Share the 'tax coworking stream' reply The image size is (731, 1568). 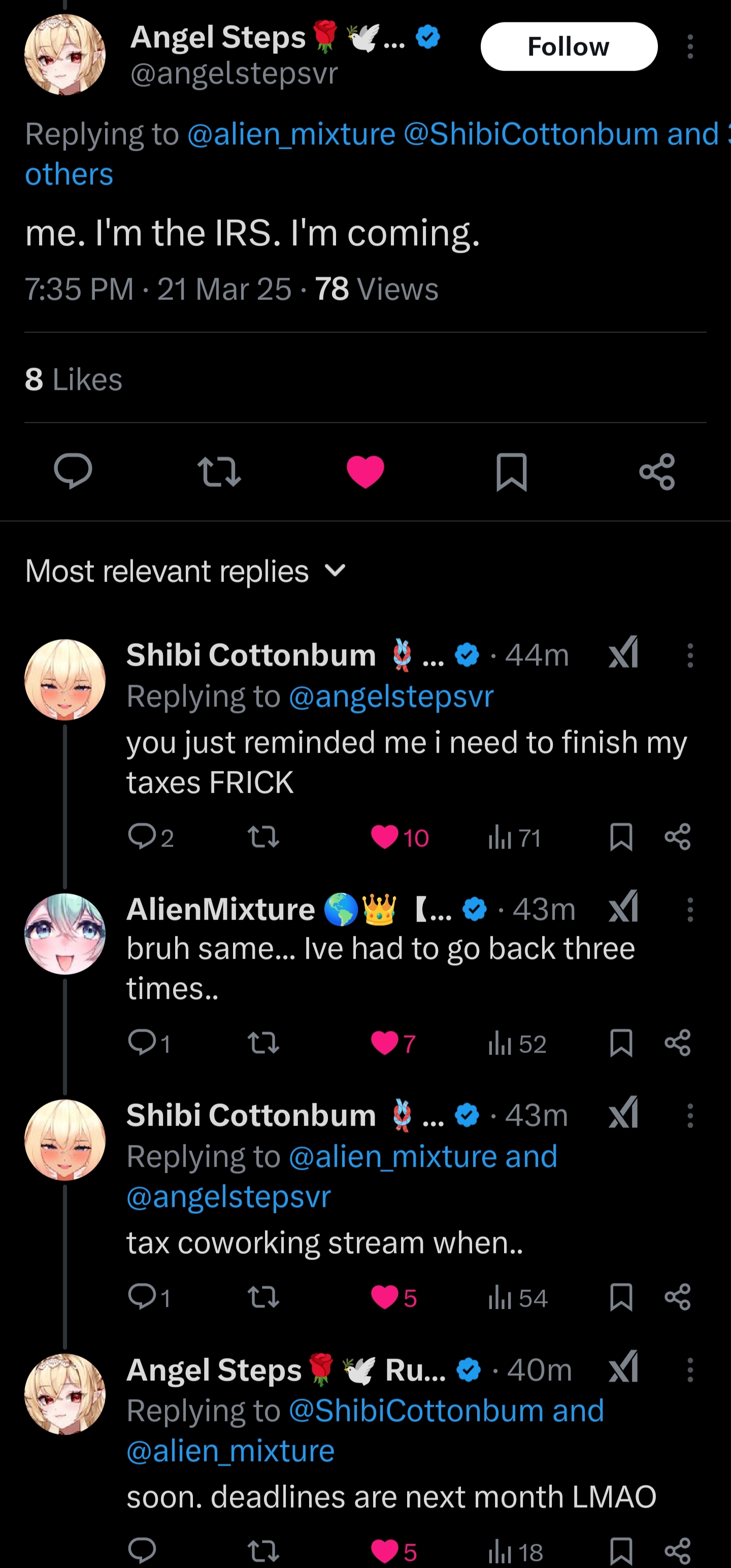click(677, 1297)
